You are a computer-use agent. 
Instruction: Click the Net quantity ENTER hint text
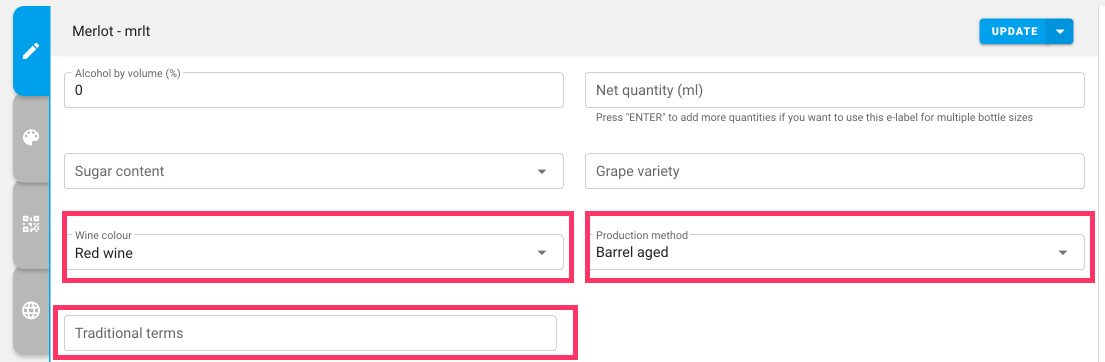coord(814,118)
